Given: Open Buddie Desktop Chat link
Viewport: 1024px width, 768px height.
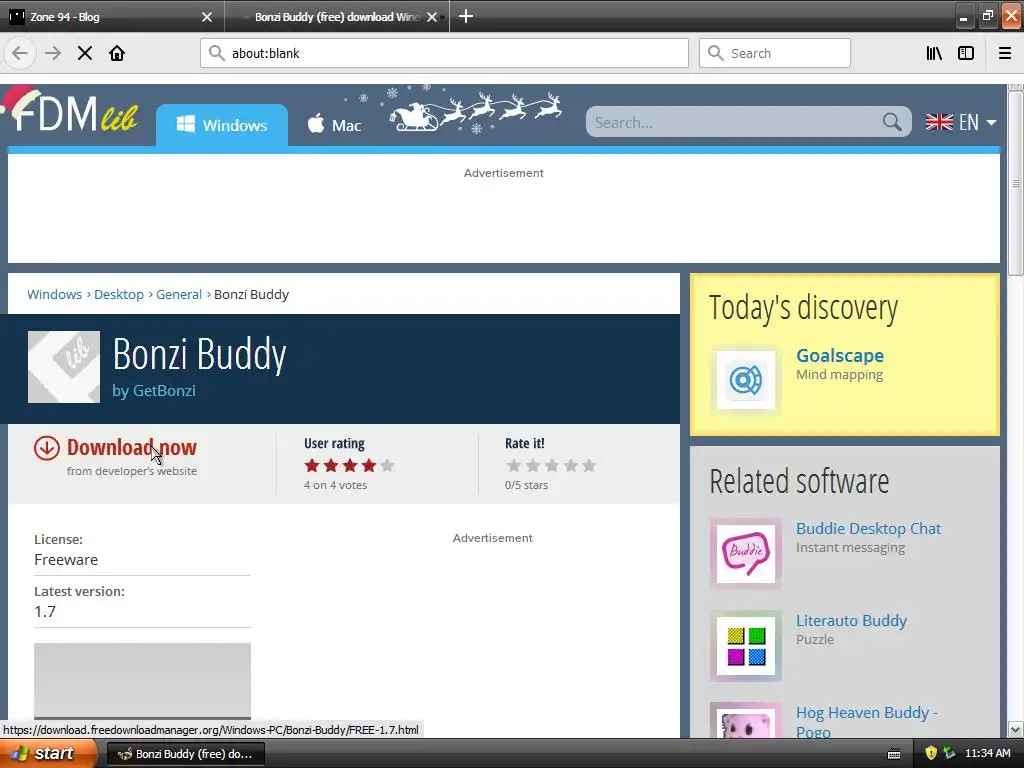Looking at the screenshot, I should click(x=868, y=528).
